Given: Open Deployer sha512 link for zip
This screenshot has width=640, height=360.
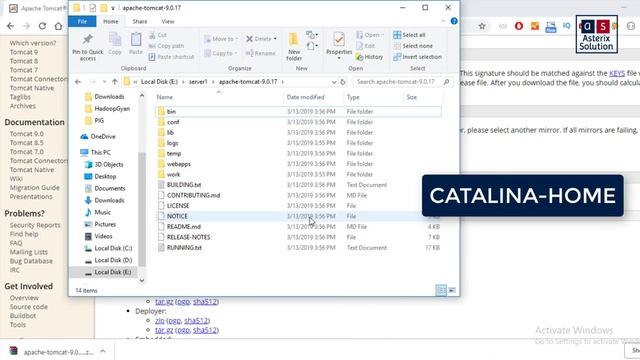Looking at the screenshot, I should pyautogui.click(x=196, y=321).
